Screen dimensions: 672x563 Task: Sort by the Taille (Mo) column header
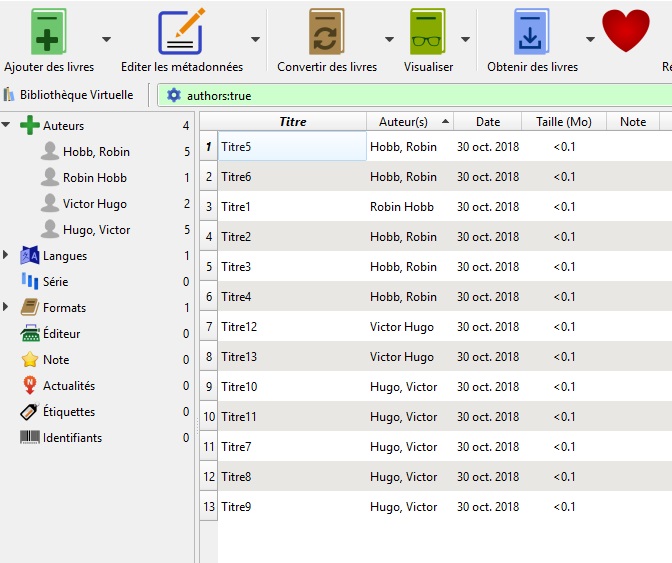(x=564, y=122)
